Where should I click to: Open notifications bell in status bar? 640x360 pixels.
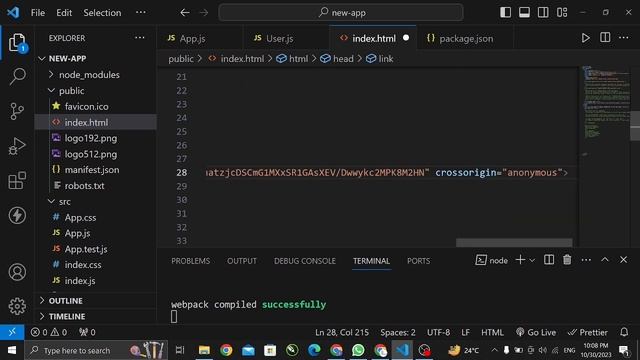(x=624, y=332)
